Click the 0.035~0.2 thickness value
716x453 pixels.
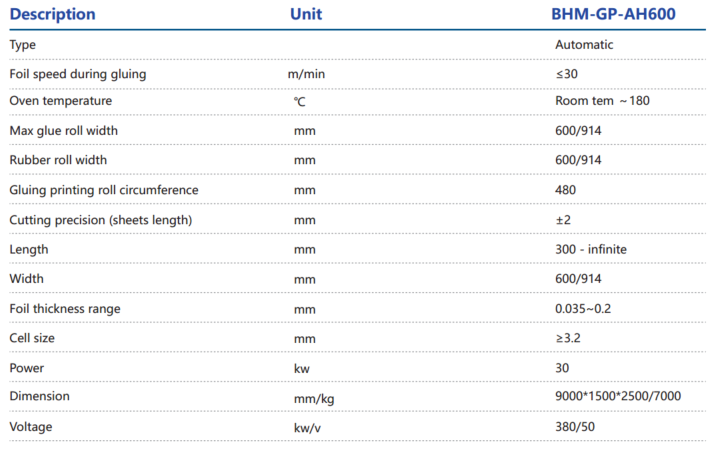pos(584,309)
